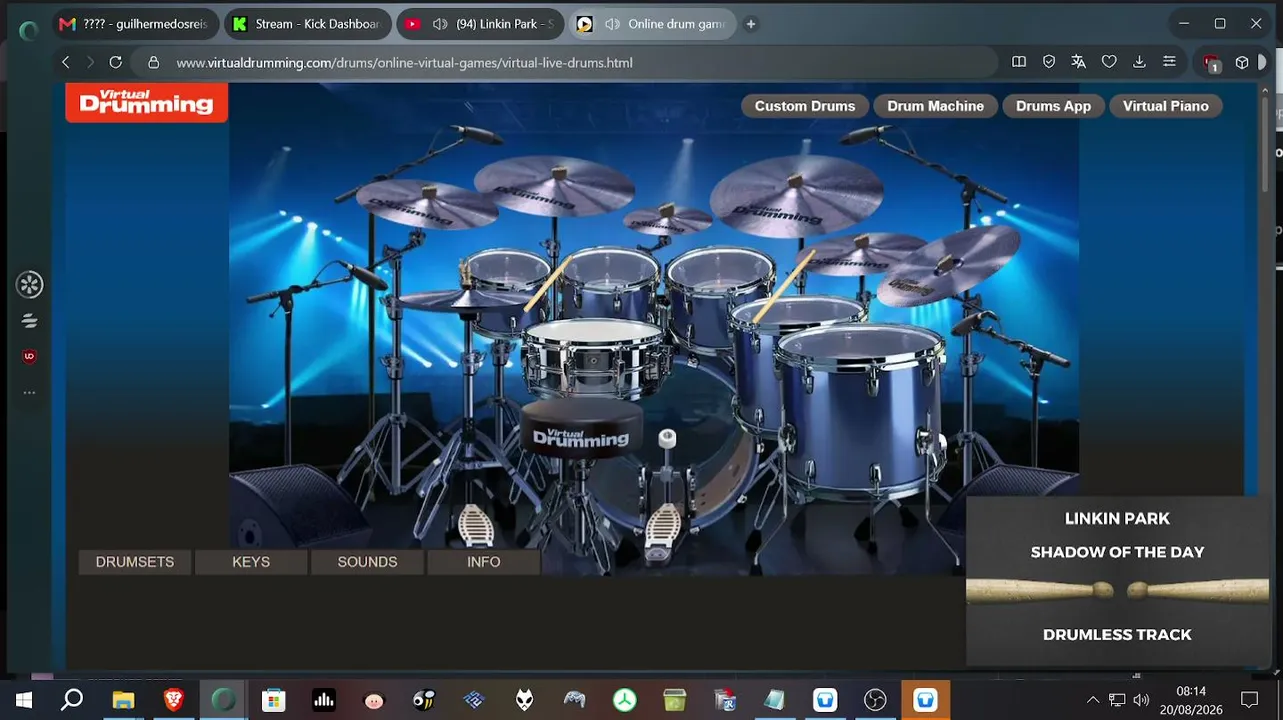Click the shield icon in address bar
The height and width of the screenshot is (720, 1283).
(x=1049, y=62)
